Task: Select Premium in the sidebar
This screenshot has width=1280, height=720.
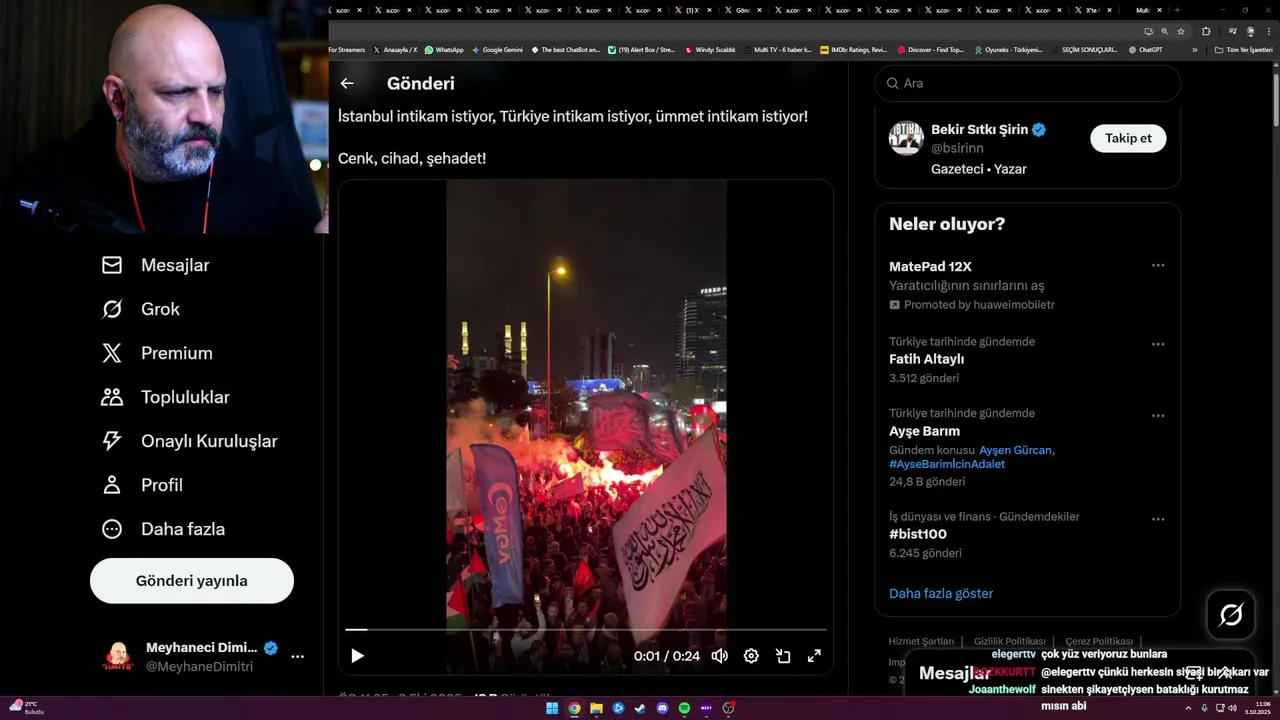Action: coord(157,353)
